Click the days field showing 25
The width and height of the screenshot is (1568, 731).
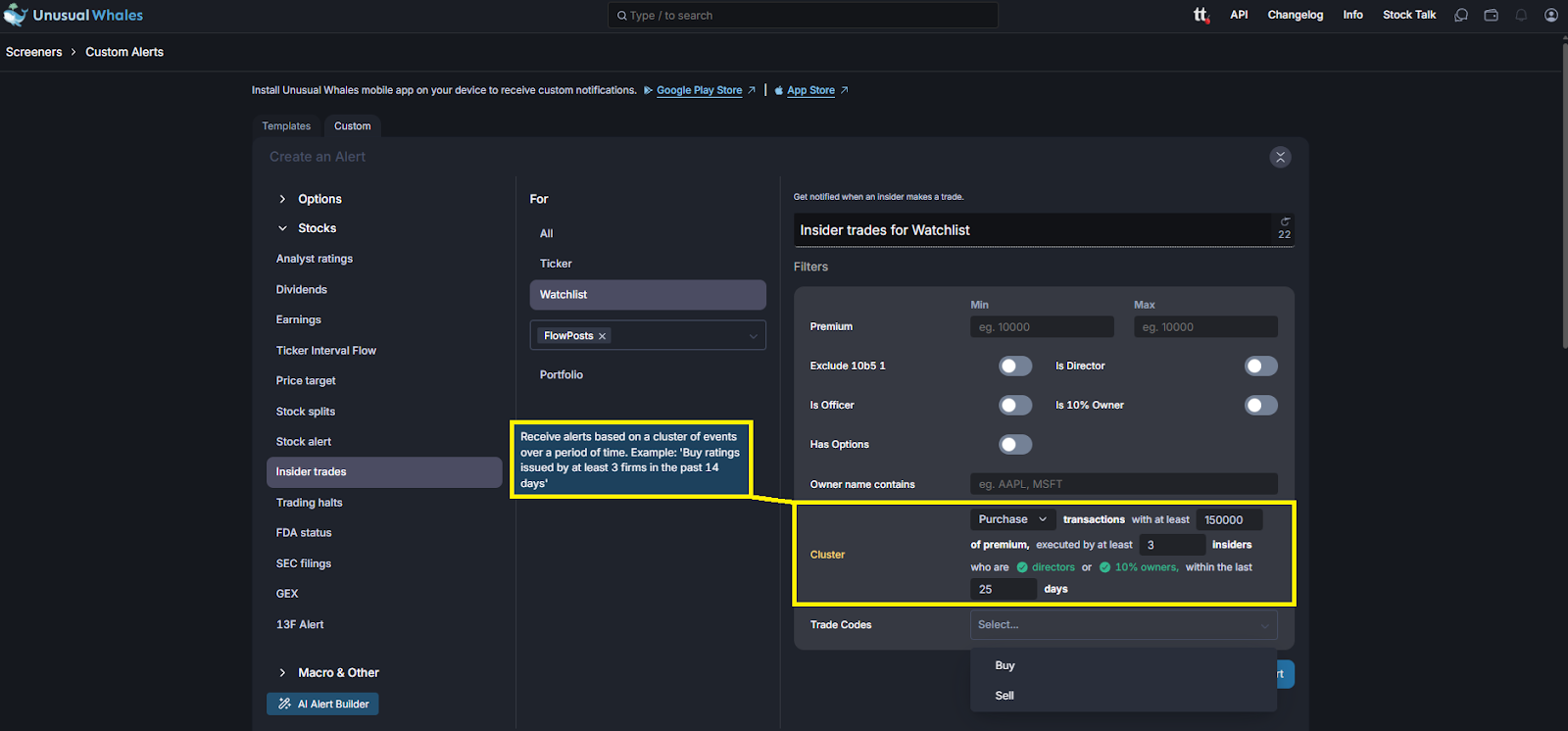click(1004, 589)
